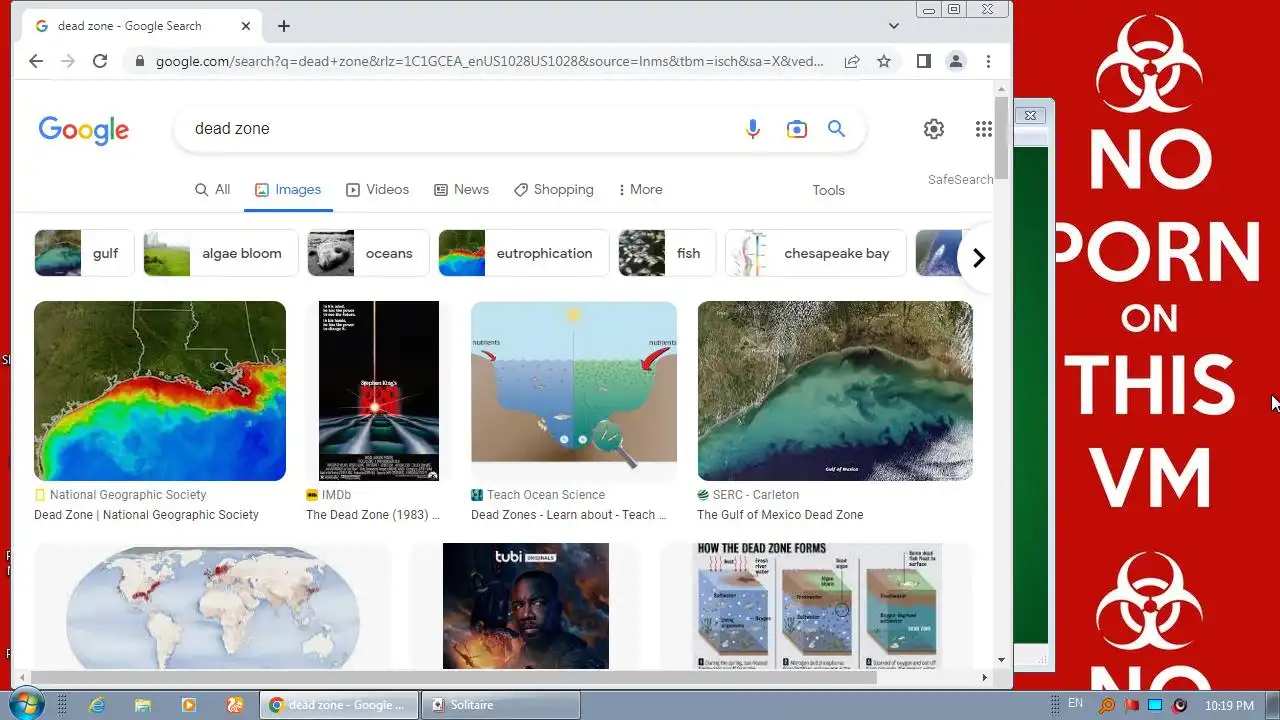Open a new tab with plus button
Screen dimensions: 1280x720
284,26
